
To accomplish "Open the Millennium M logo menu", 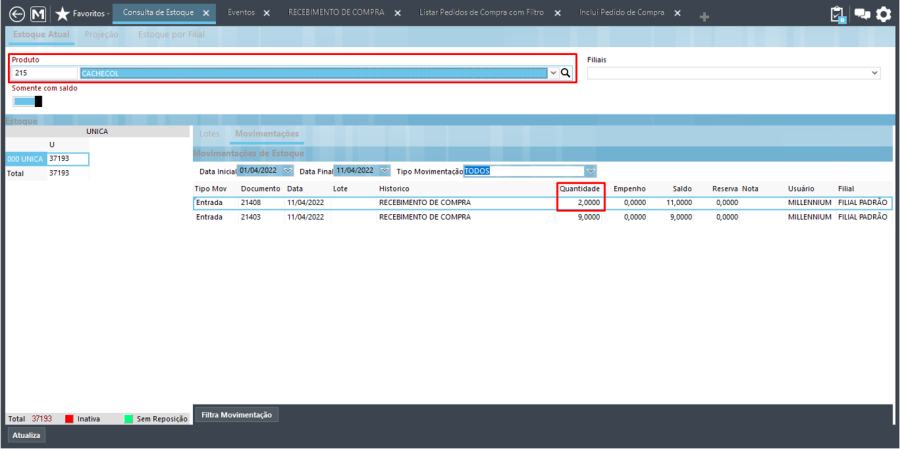I will click(38, 14).
